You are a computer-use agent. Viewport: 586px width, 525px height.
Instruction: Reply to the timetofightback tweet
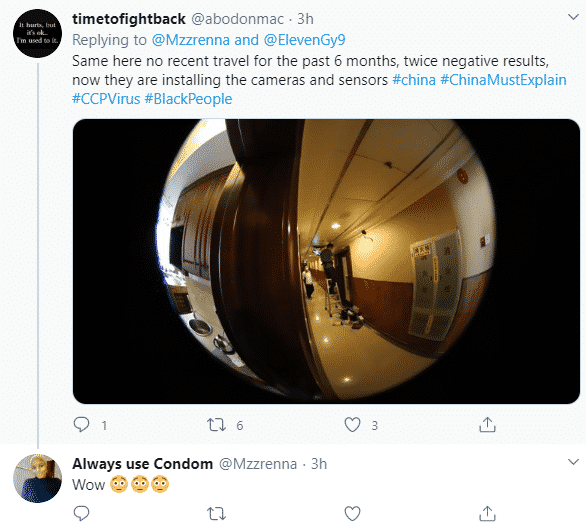(x=81, y=424)
